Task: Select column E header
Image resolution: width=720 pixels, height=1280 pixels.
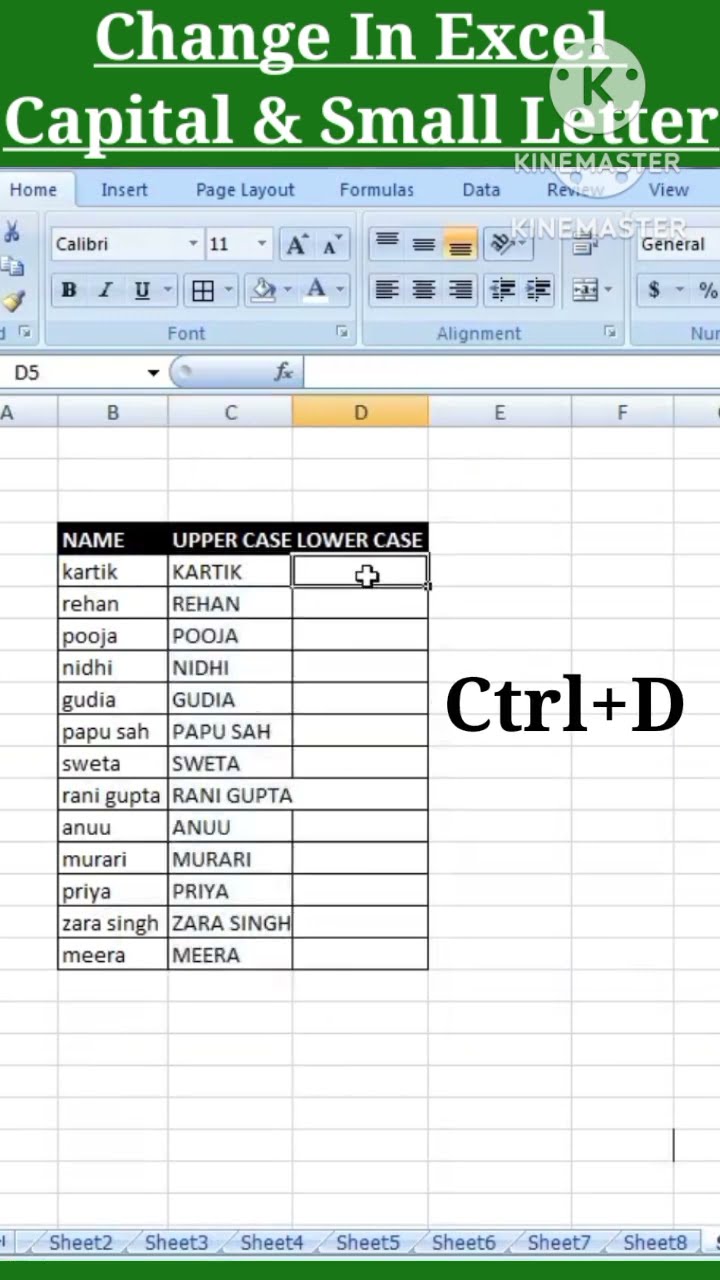Action: [500, 411]
